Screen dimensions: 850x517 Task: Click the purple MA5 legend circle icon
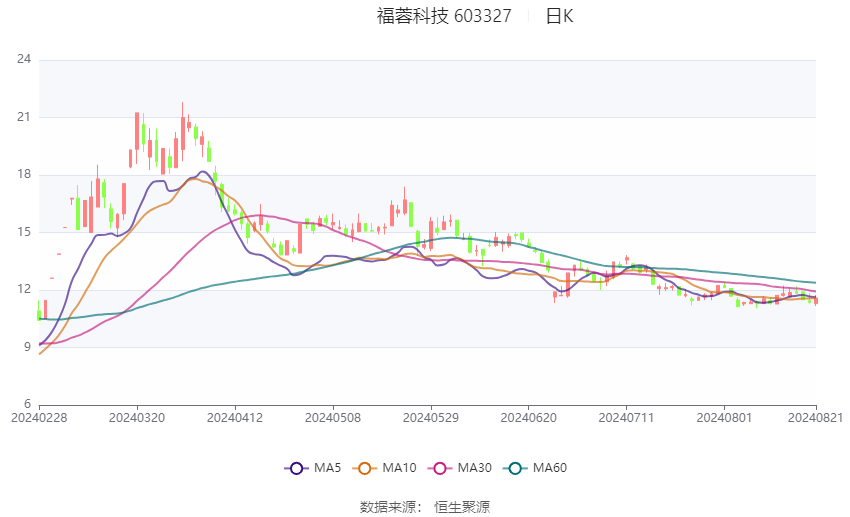[297, 468]
